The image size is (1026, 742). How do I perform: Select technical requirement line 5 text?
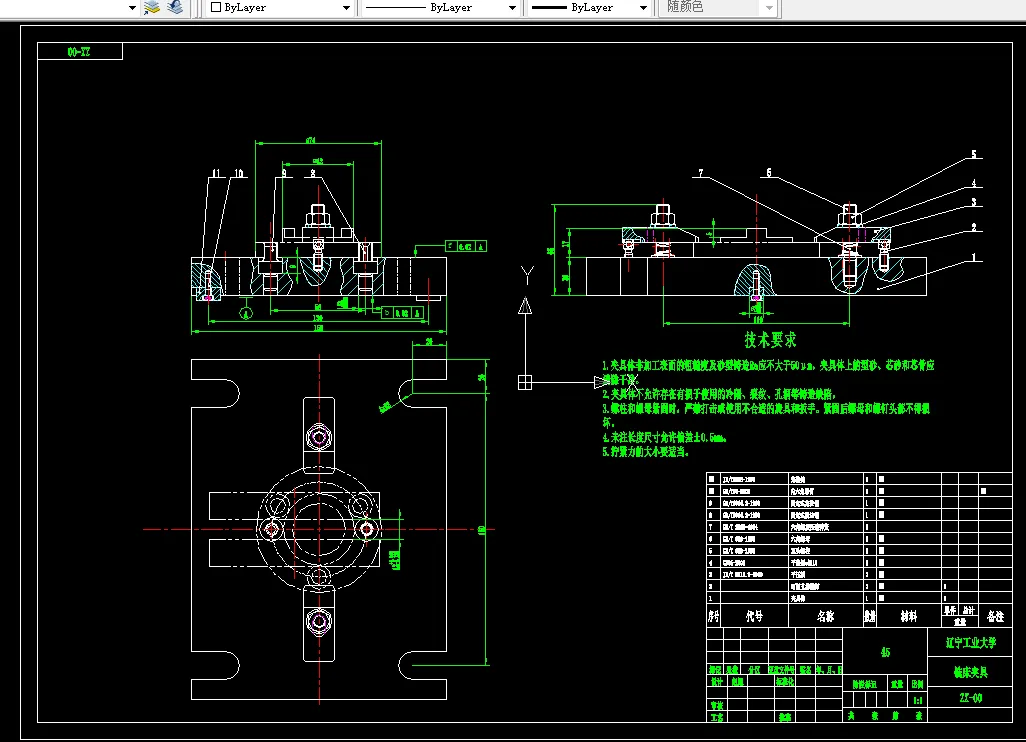click(x=646, y=451)
